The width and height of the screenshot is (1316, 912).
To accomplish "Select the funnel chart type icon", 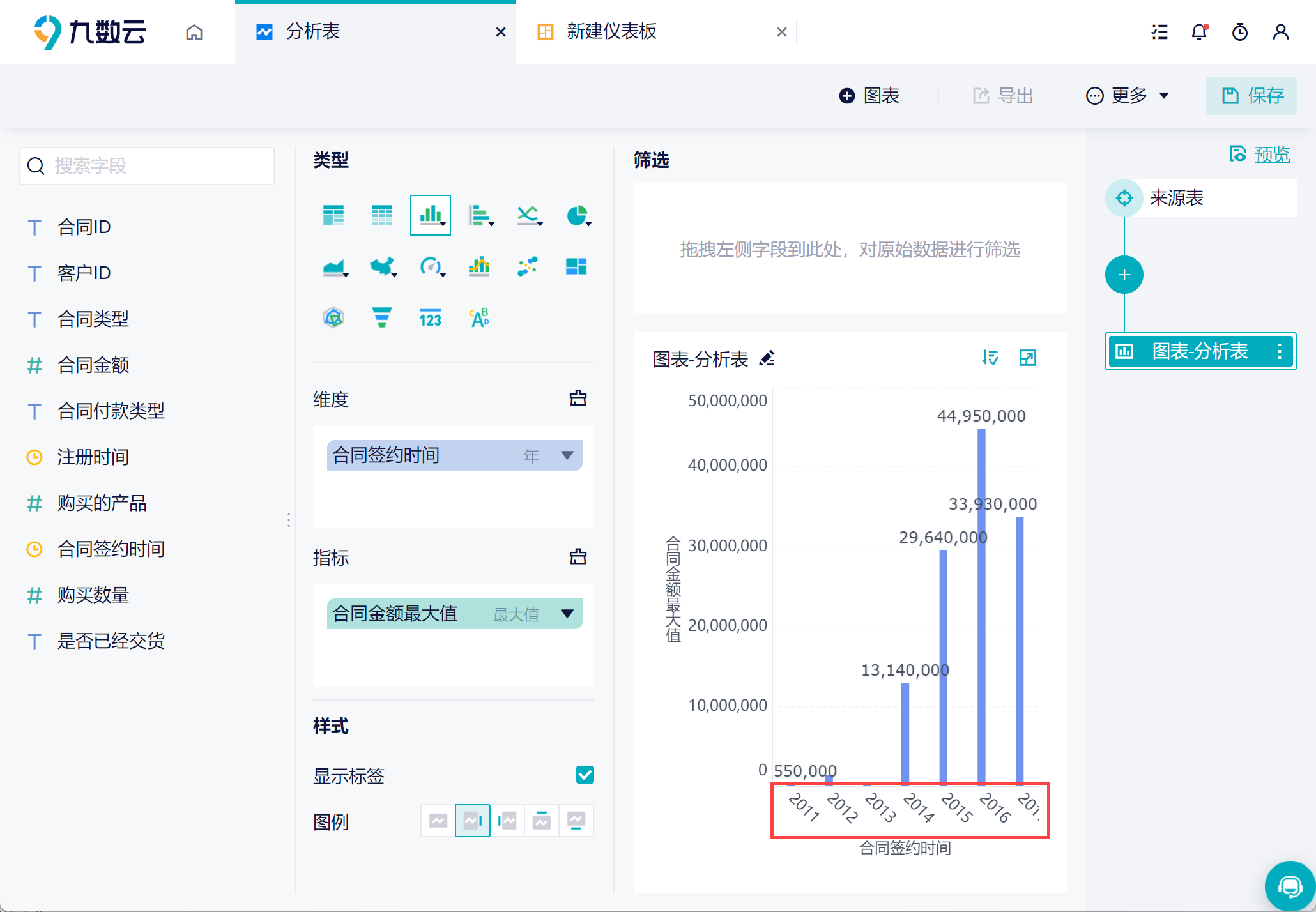I will [381, 317].
